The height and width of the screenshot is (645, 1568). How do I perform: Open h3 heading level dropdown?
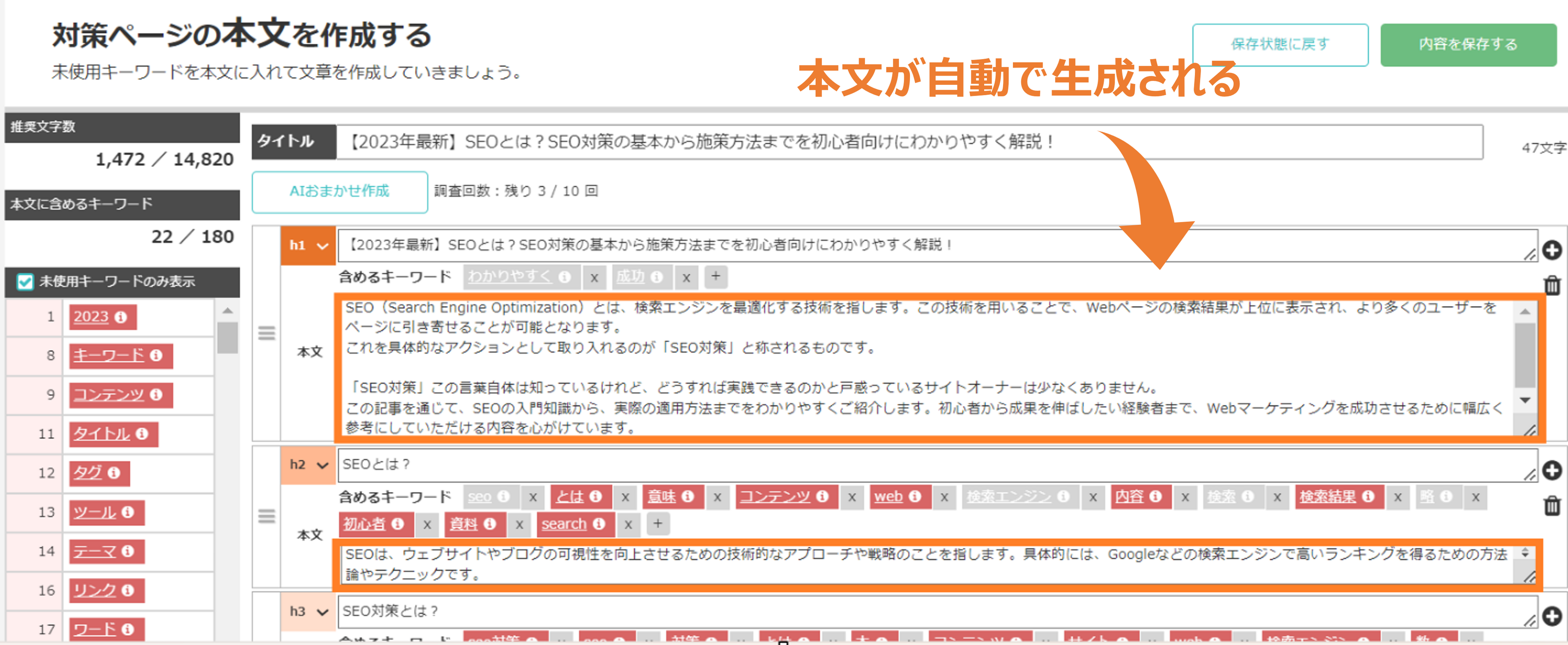click(x=309, y=612)
